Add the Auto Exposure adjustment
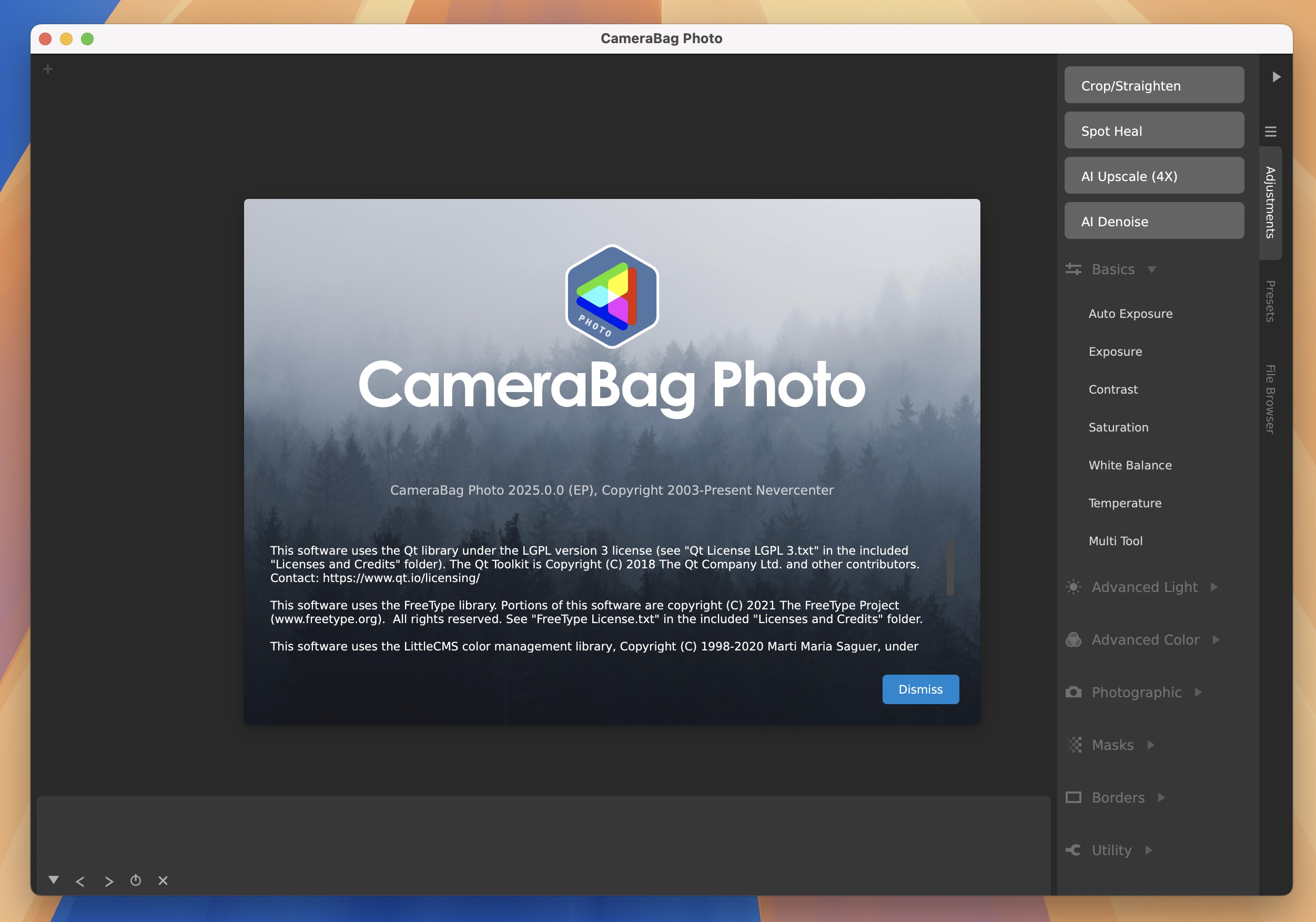The width and height of the screenshot is (1316, 922). pyautogui.click(x=1130, y=314)
